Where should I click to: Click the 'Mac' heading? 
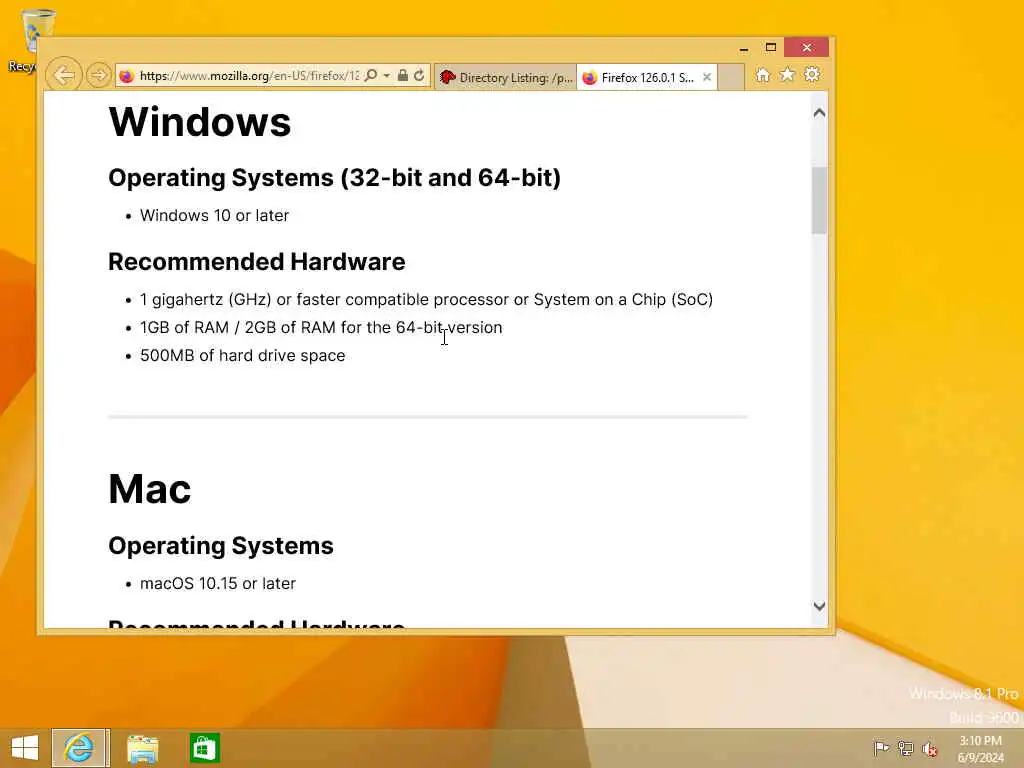point(150,489)
